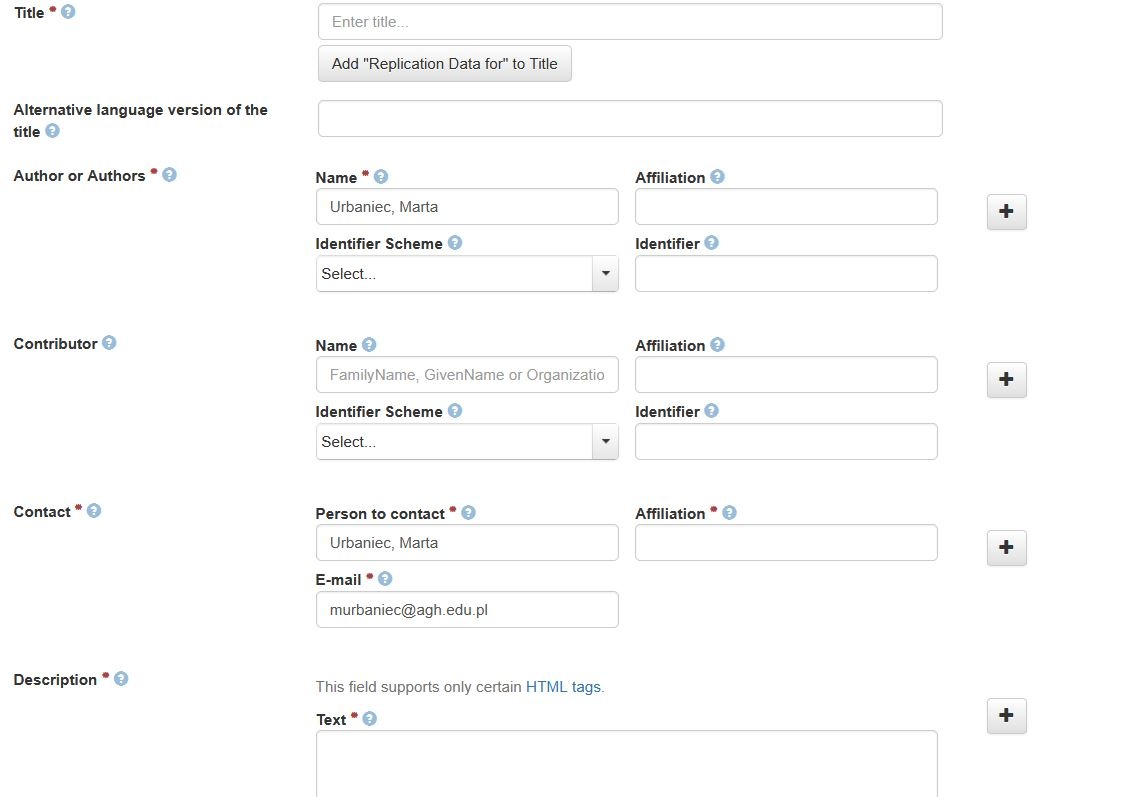
Task: Click Add "Replication Data for" to Title button
Action: coord(444,64)
